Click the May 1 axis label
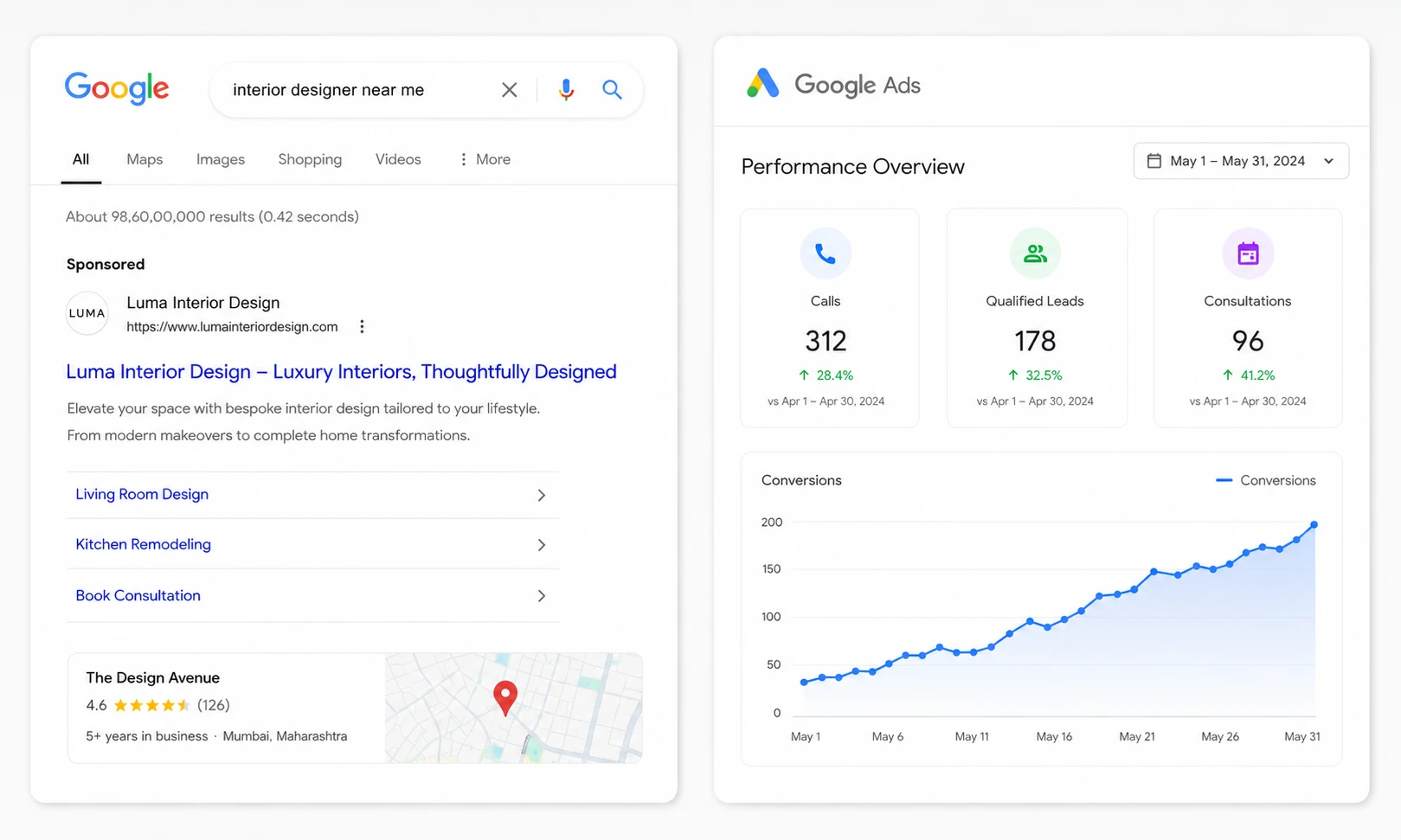1401x840 pixels. pyautogui.click(x=806, y=736)
